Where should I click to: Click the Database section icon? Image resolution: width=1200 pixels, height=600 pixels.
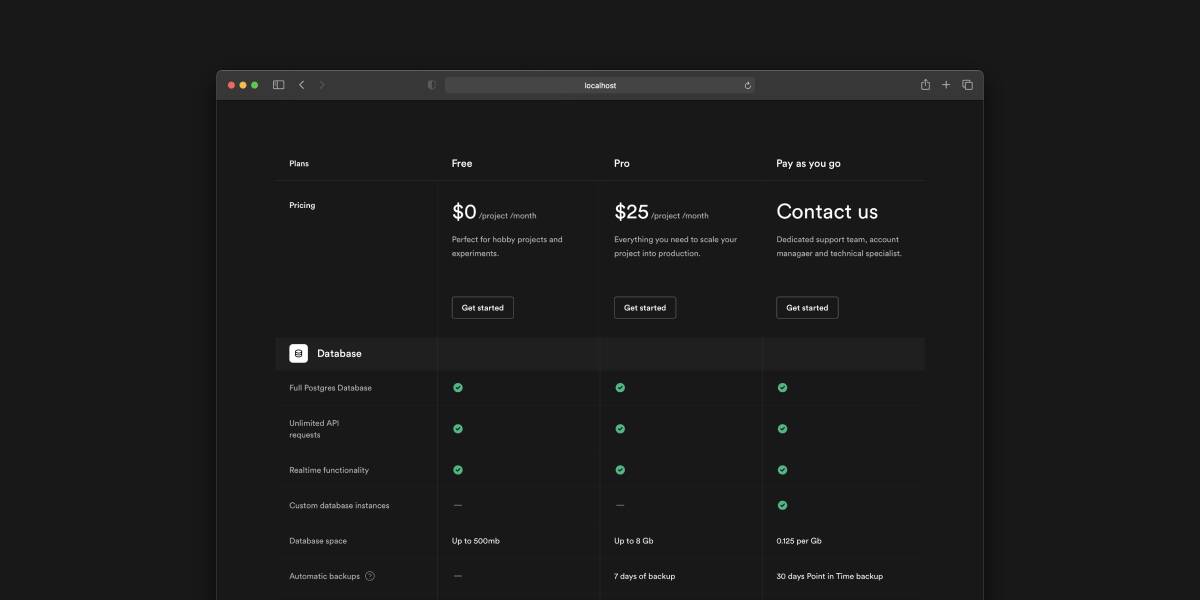[x=298, y=353]
